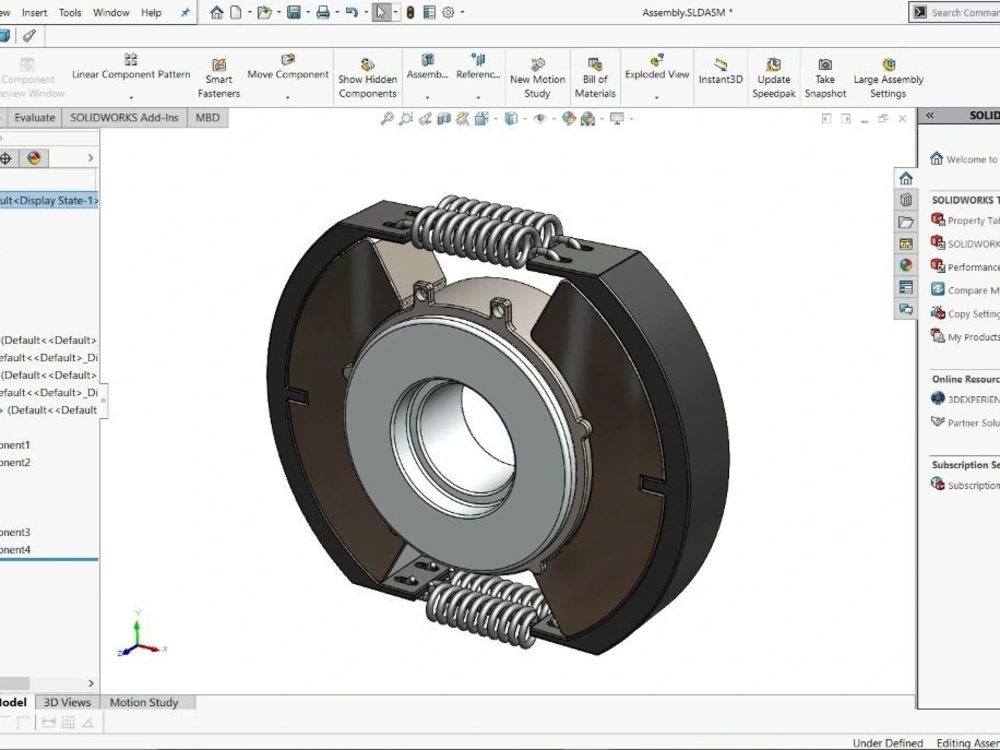Toggle the Hide/Show Items eye icon

point(539,119)
